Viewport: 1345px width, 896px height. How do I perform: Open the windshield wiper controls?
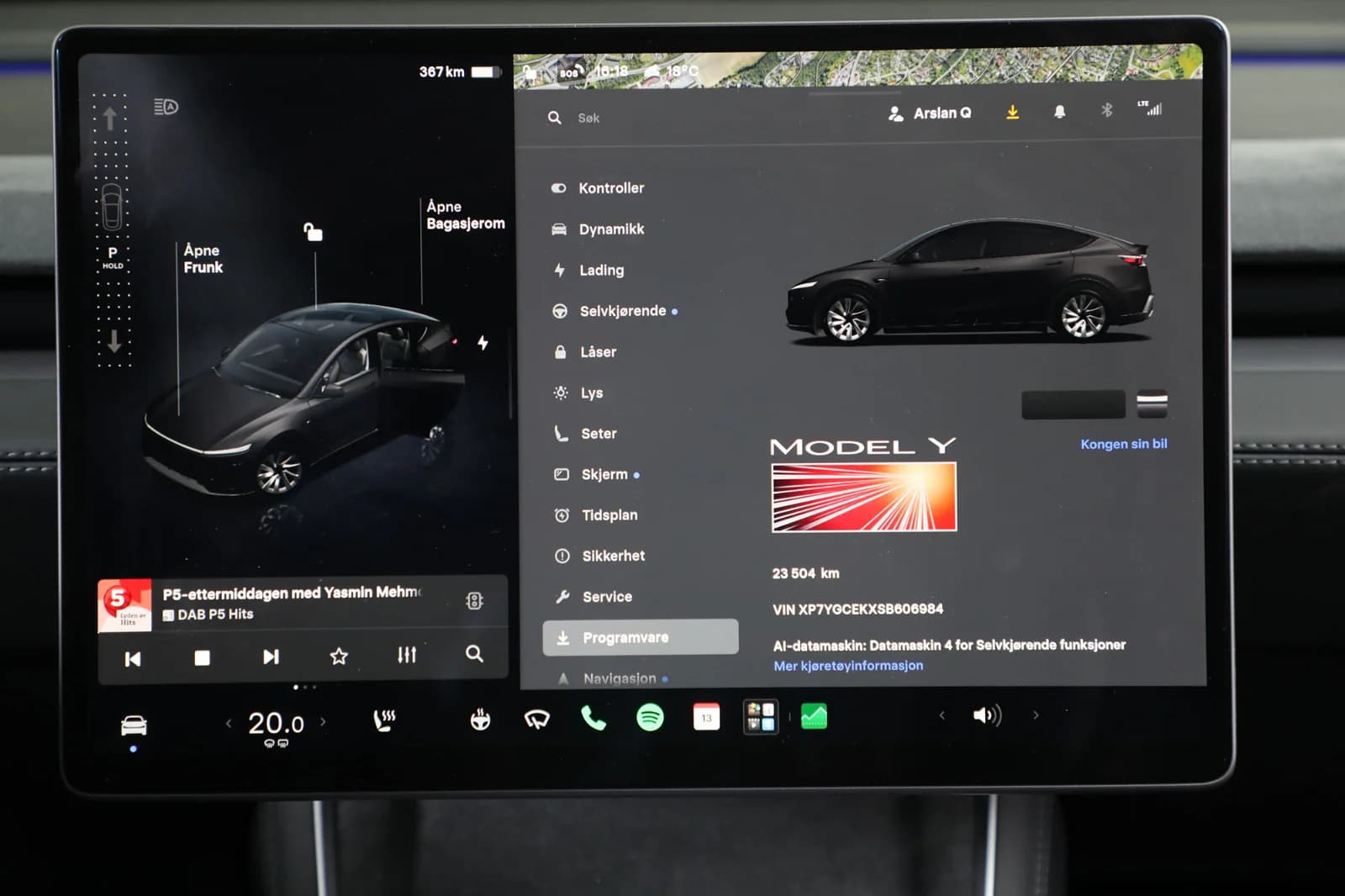tap(537, 719)
